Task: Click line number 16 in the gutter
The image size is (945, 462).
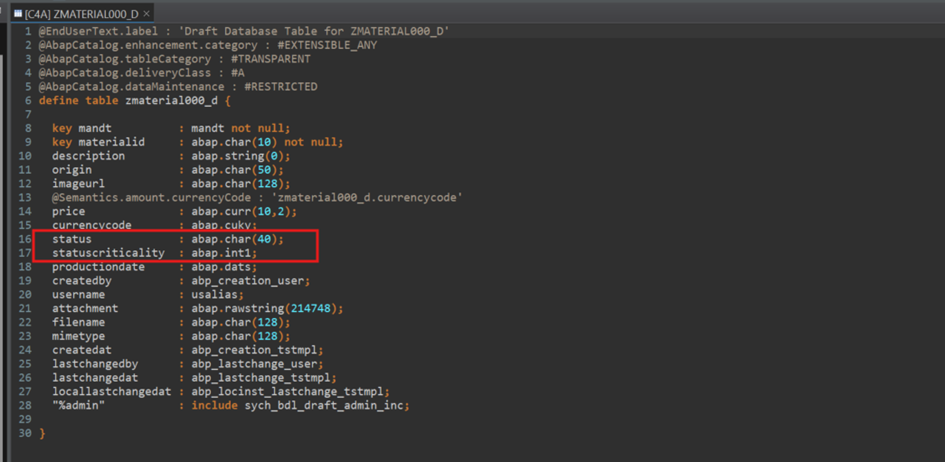Action: (25, 240)
